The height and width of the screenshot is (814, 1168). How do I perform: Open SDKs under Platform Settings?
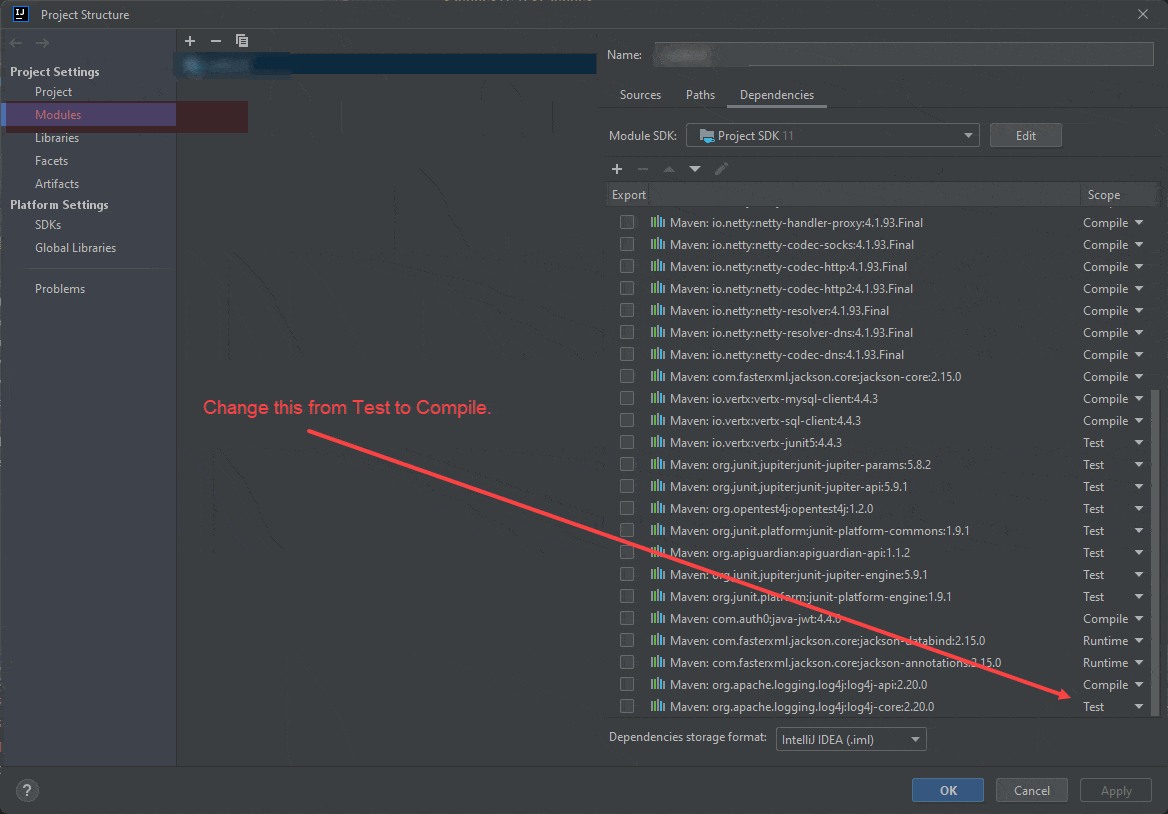48,225
